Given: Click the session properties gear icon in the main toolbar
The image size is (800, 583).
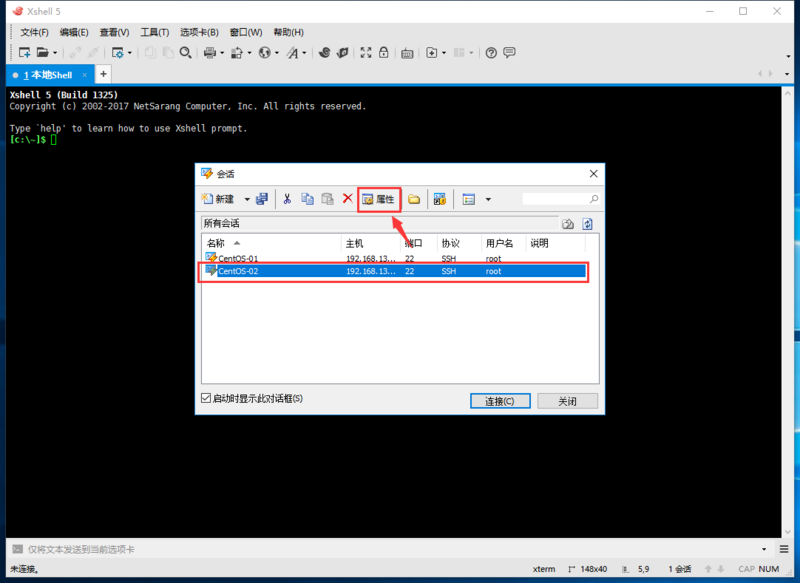Looking at the screenshot, I should pos(118,53).
